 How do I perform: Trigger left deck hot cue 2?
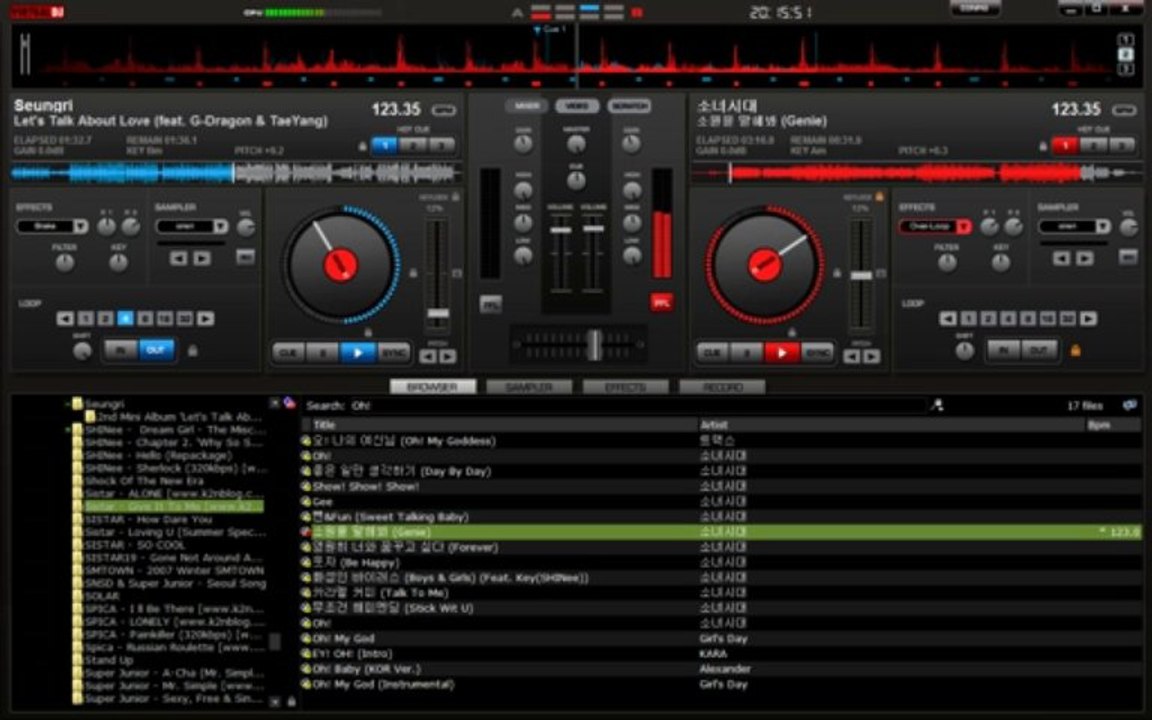pos(413,145)
